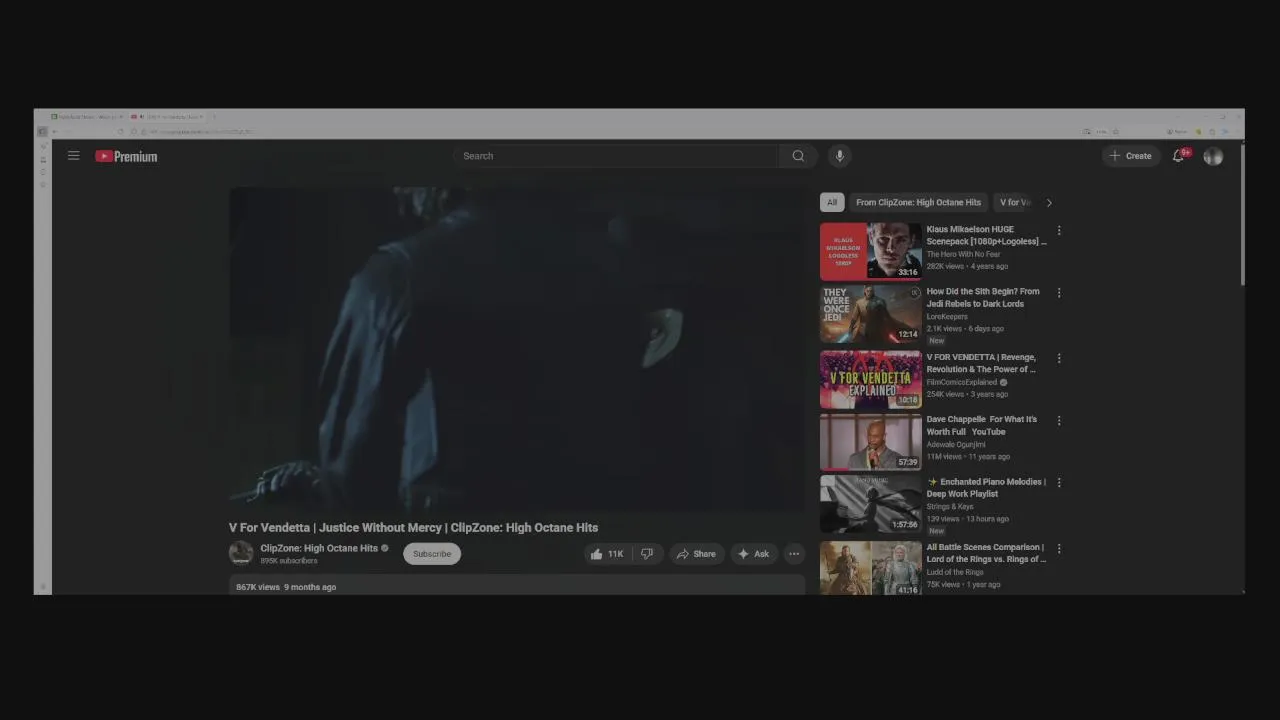Open How Did the Sith Begin thumbnail
The width and height of the screenshot is (1280, 720).
[x=871, y=314]
